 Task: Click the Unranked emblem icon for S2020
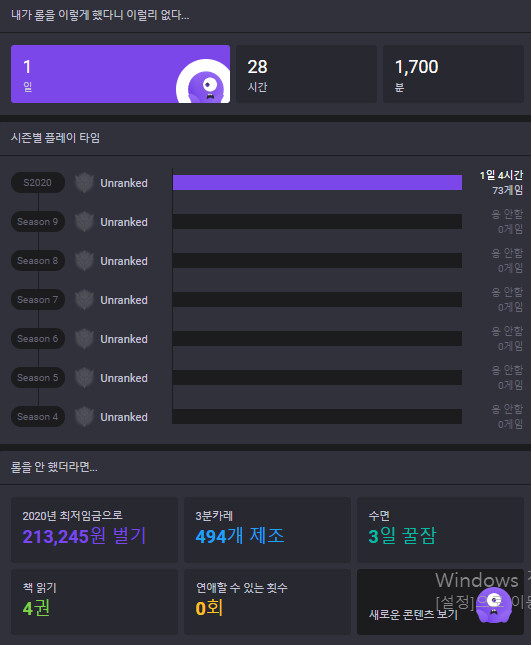[x=84, y=183]
